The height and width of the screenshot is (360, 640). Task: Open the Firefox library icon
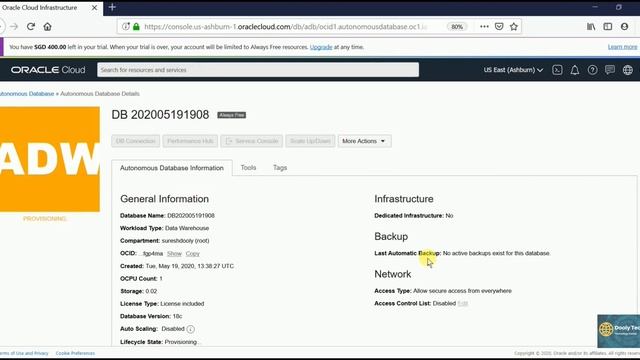591,27
